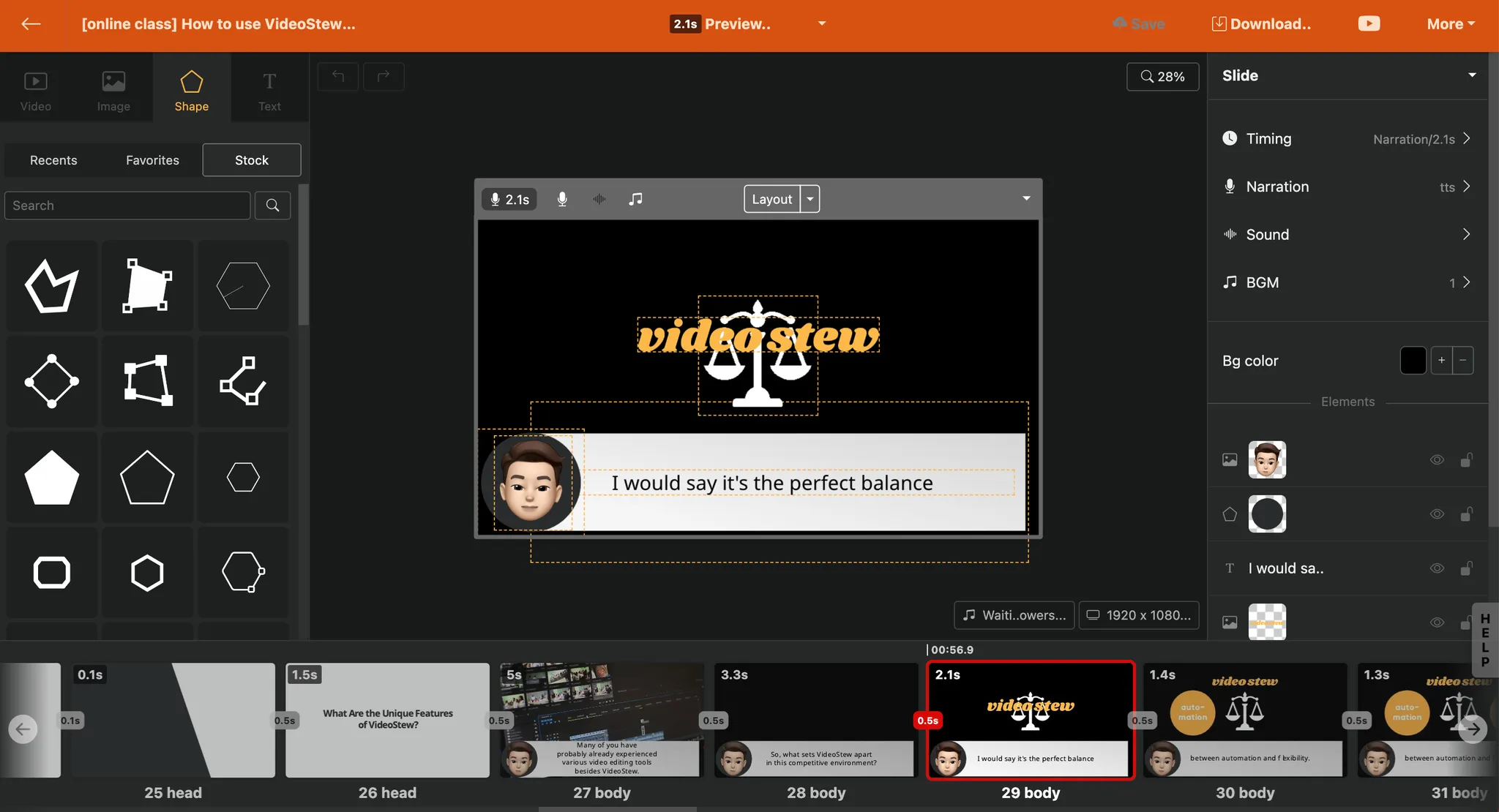Click the undo arrow button
Viewport: 1499px width, 812px height.
pyautogui.click(x=338, y=76)
